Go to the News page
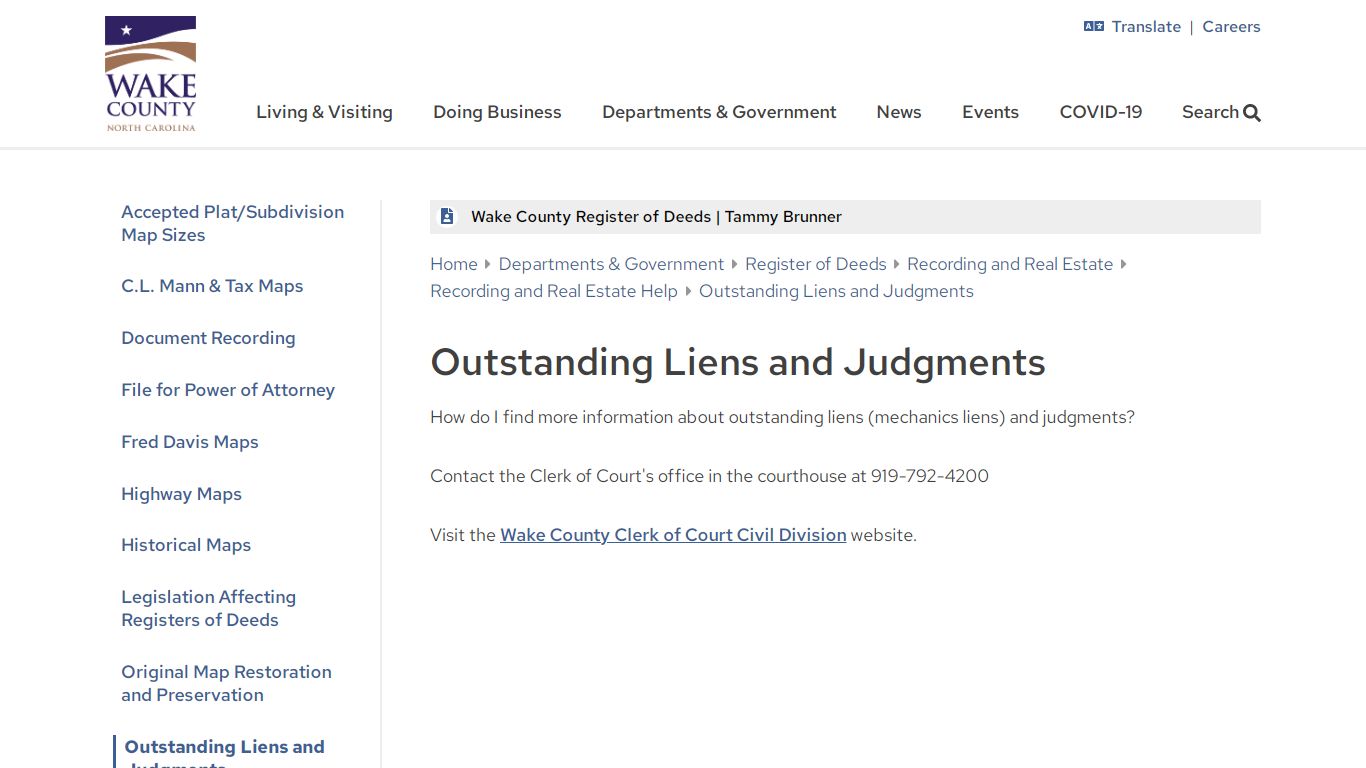 coord(899,112)
